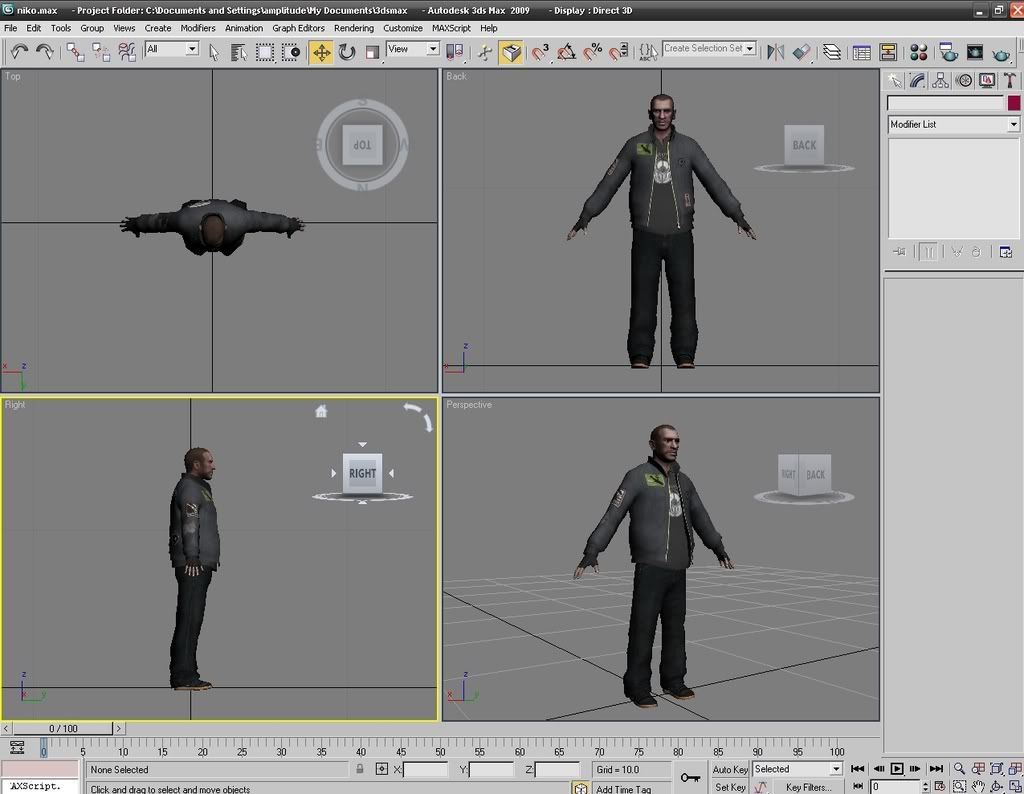This screenshot has height=794, width=1024.
Task: Switch to the Modify command panel tab
Action: tap(917, 80)
